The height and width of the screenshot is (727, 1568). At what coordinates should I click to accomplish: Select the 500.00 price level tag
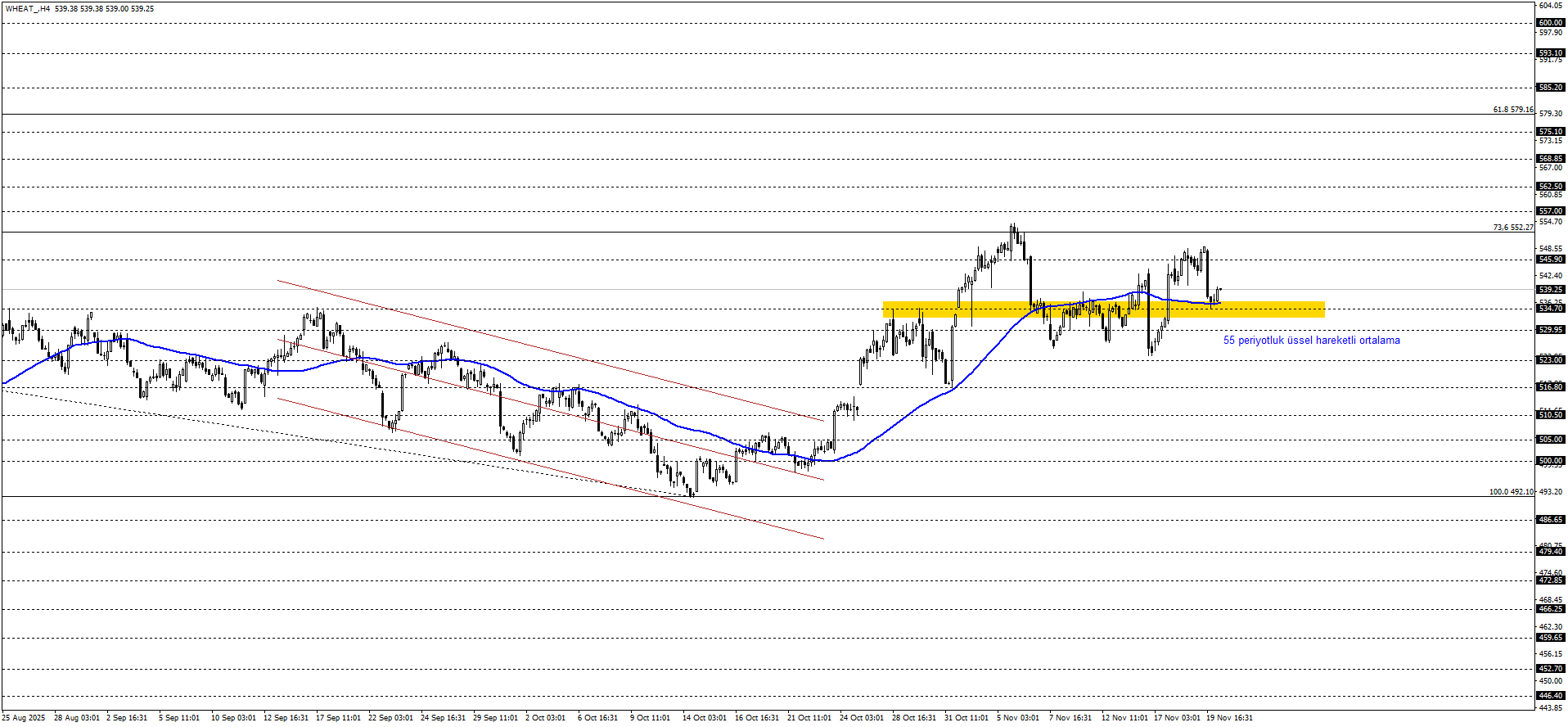point(1551,461)
